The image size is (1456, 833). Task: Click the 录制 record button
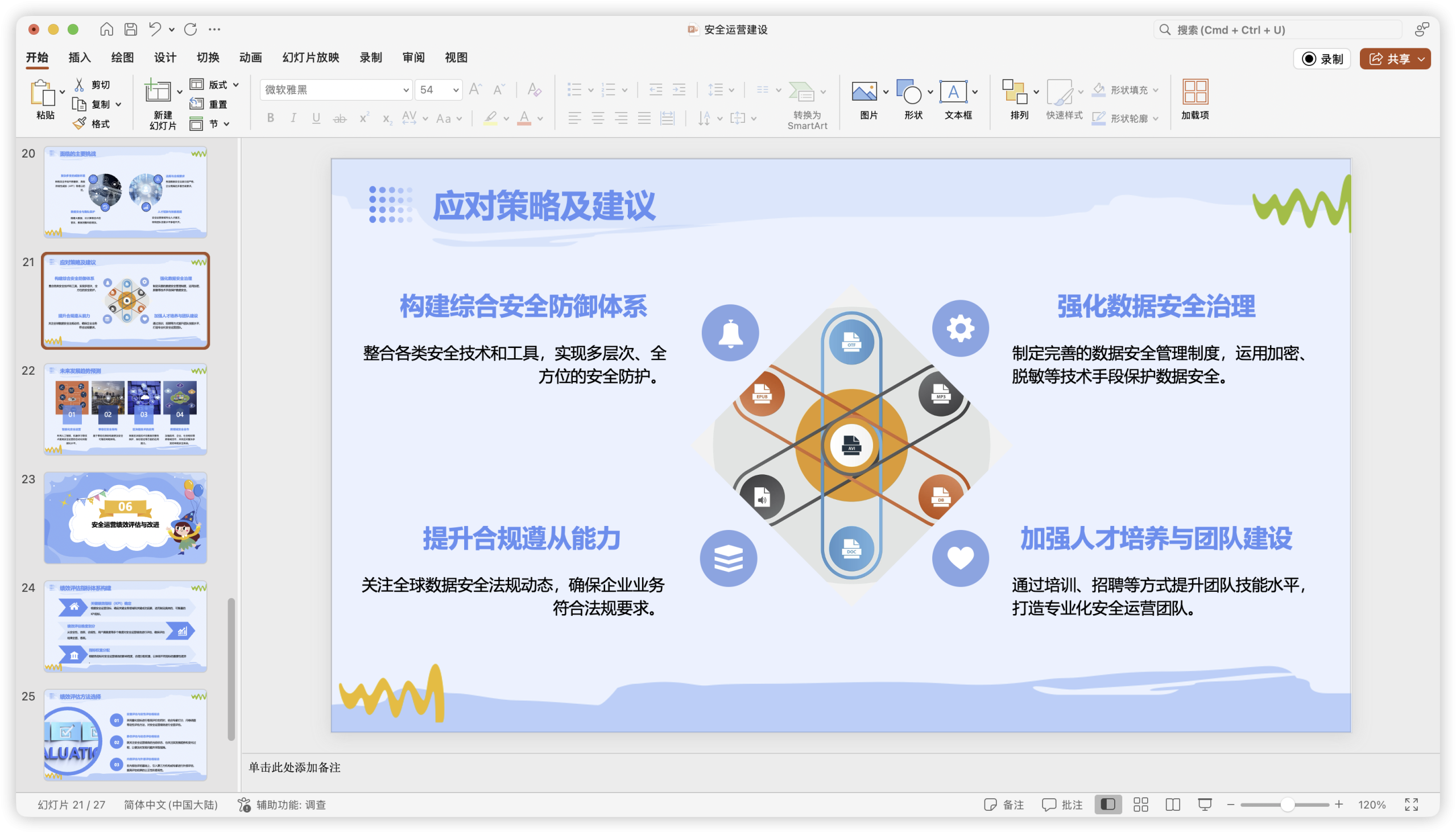(1322, 59)
